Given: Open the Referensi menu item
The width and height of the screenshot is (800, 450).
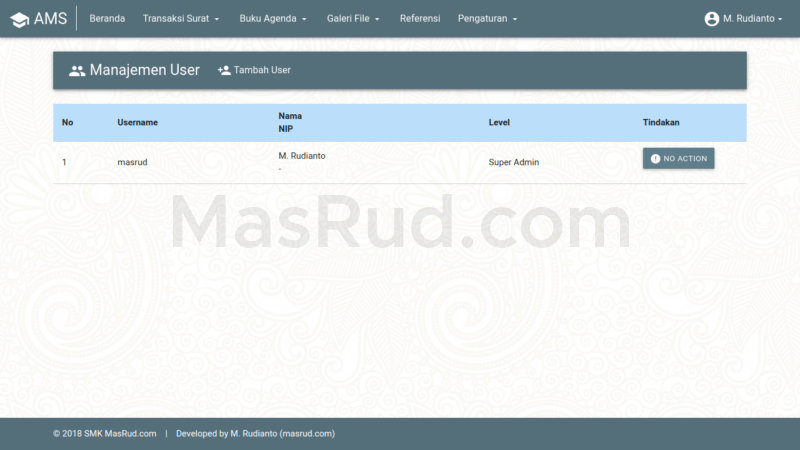Looking at the screenshot, I should pyautogui.click(x=420, y=19).
